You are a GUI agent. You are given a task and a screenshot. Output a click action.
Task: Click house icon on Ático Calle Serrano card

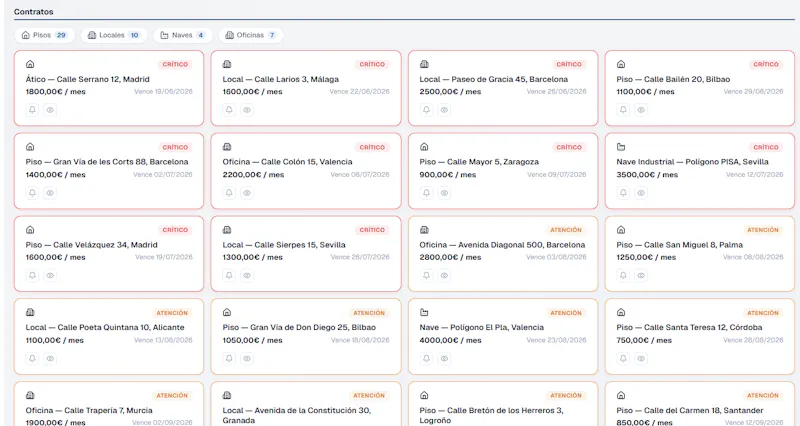30,64
